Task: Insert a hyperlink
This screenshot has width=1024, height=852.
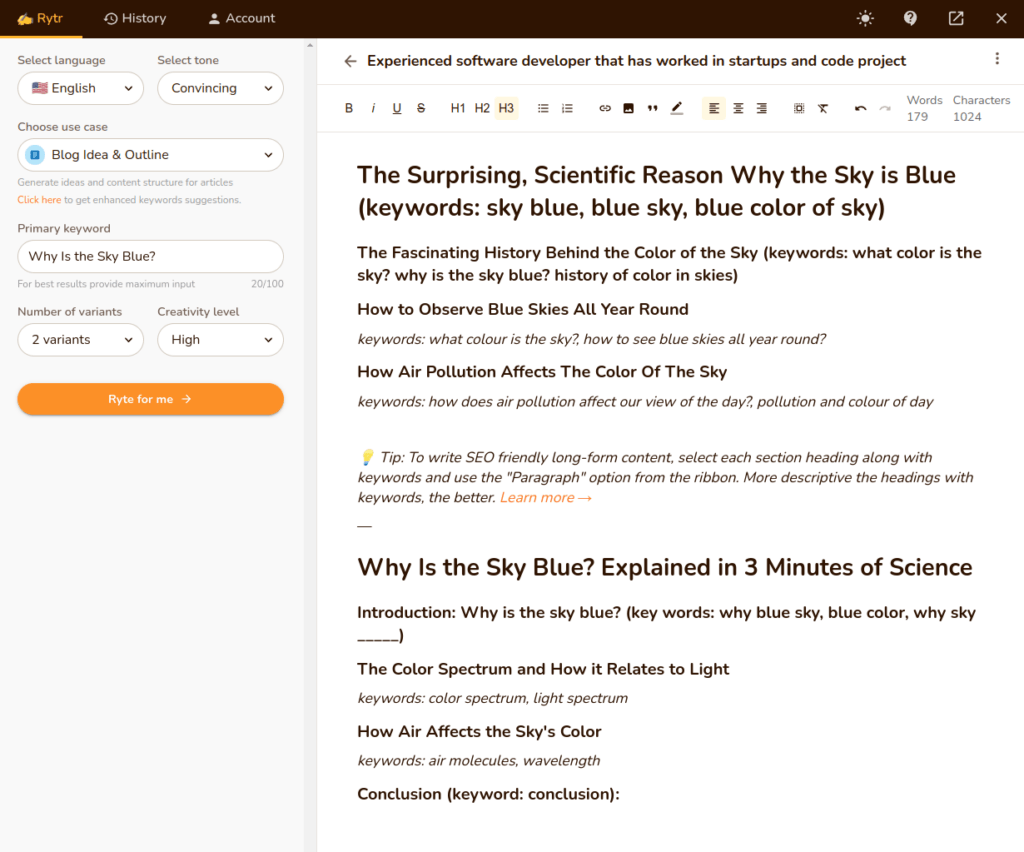Action: [x=605, y=108]
